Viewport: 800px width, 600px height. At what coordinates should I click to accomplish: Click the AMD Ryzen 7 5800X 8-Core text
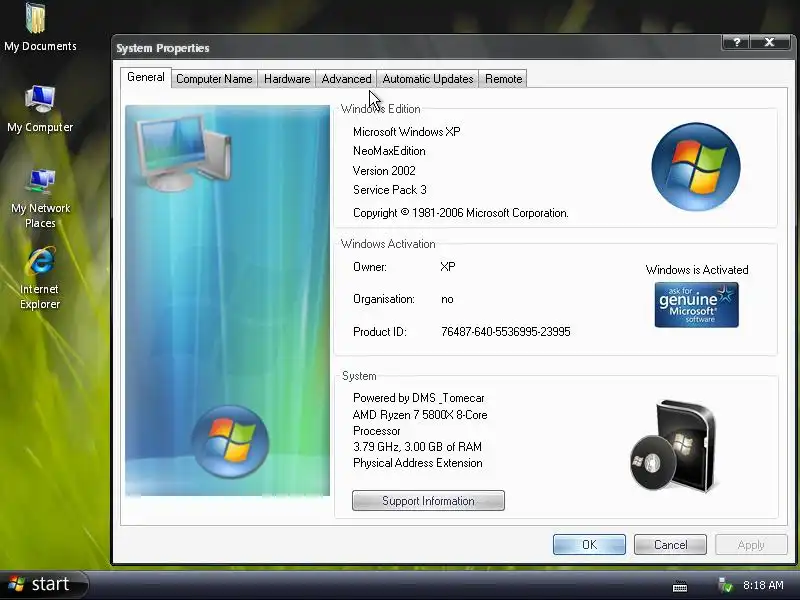pos(420,415)
